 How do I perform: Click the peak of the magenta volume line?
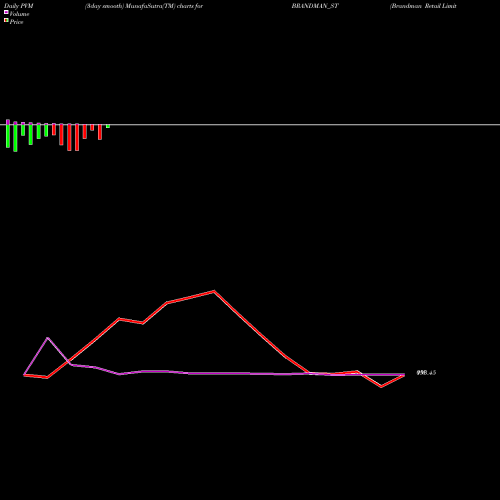click(48, 338)
